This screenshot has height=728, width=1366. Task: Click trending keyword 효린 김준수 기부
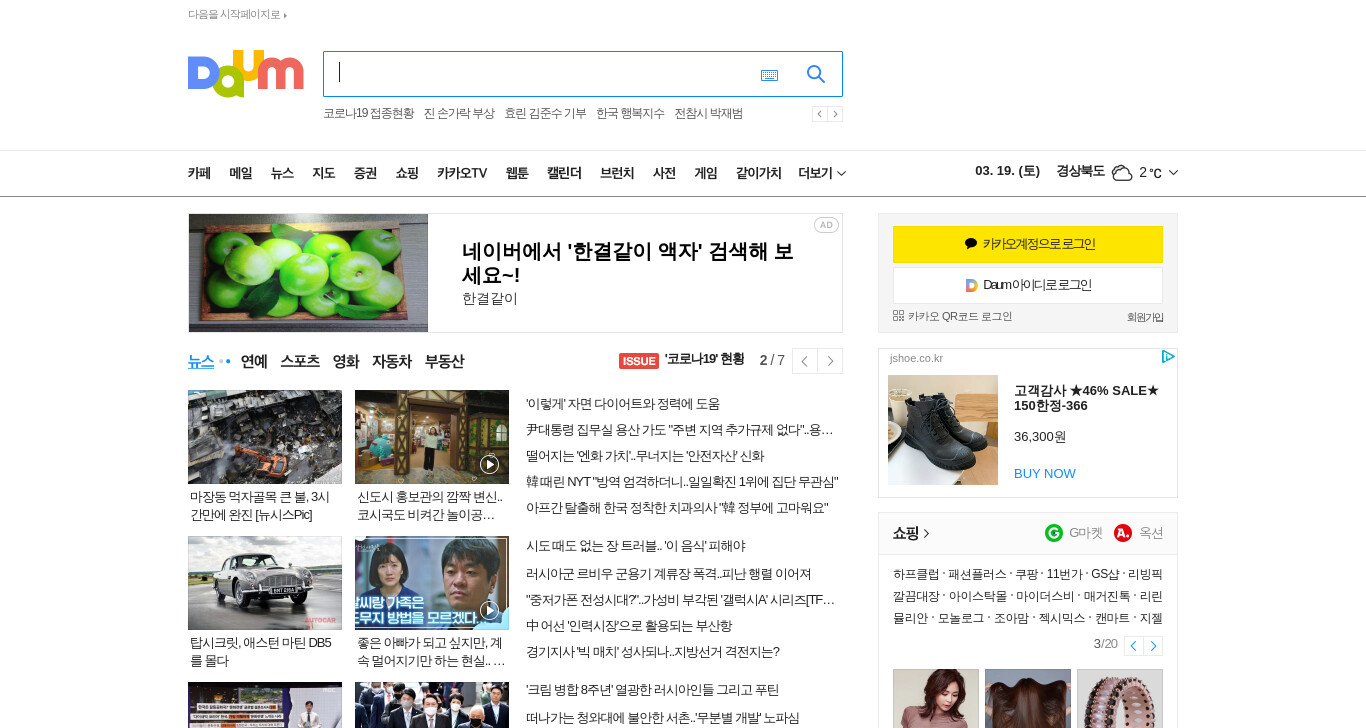click(545, 114)
